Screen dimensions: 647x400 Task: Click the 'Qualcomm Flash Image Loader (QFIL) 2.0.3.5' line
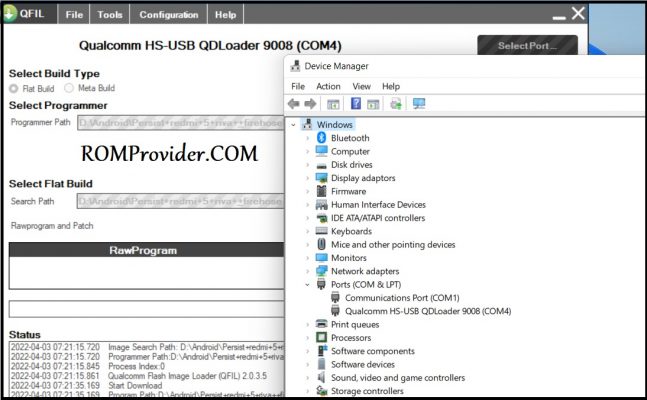click(187, 376)
